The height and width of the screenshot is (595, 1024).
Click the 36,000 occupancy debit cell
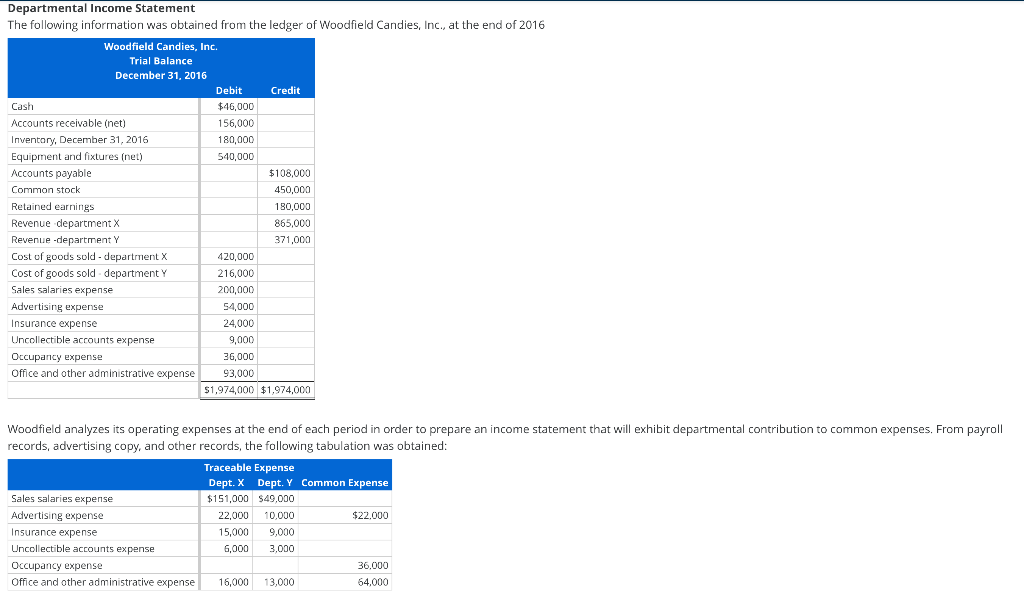[238, 357]
